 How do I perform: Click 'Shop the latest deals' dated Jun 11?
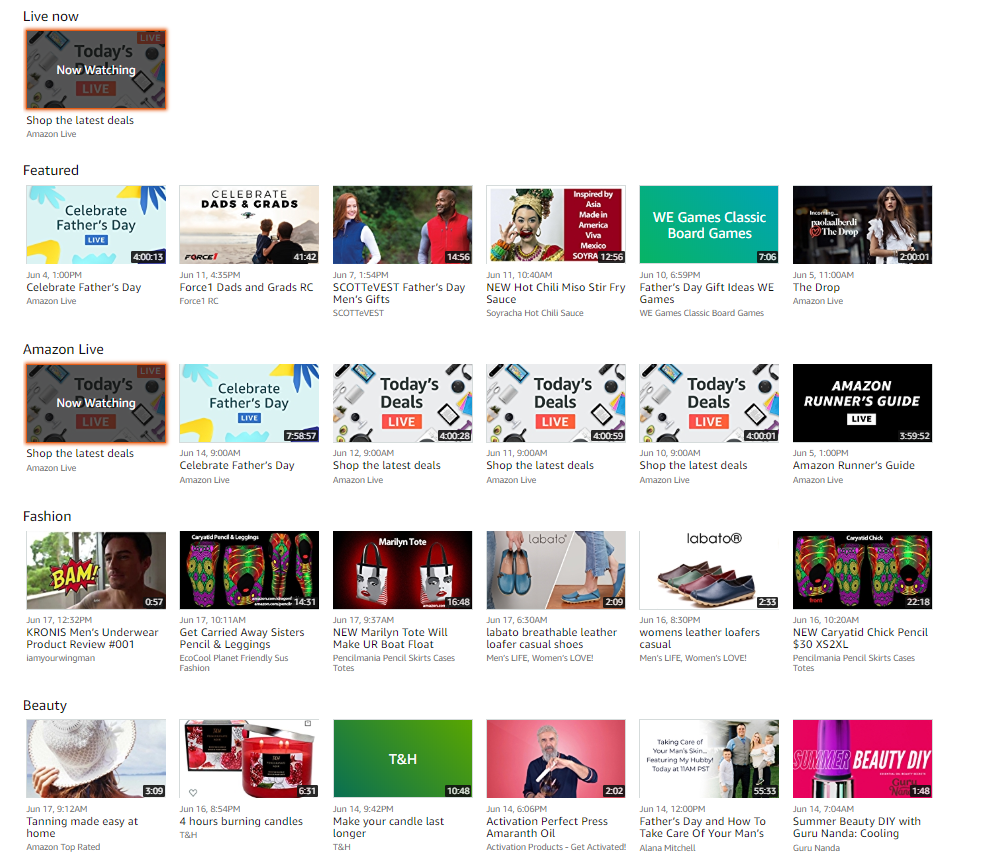tap(540, 466)
